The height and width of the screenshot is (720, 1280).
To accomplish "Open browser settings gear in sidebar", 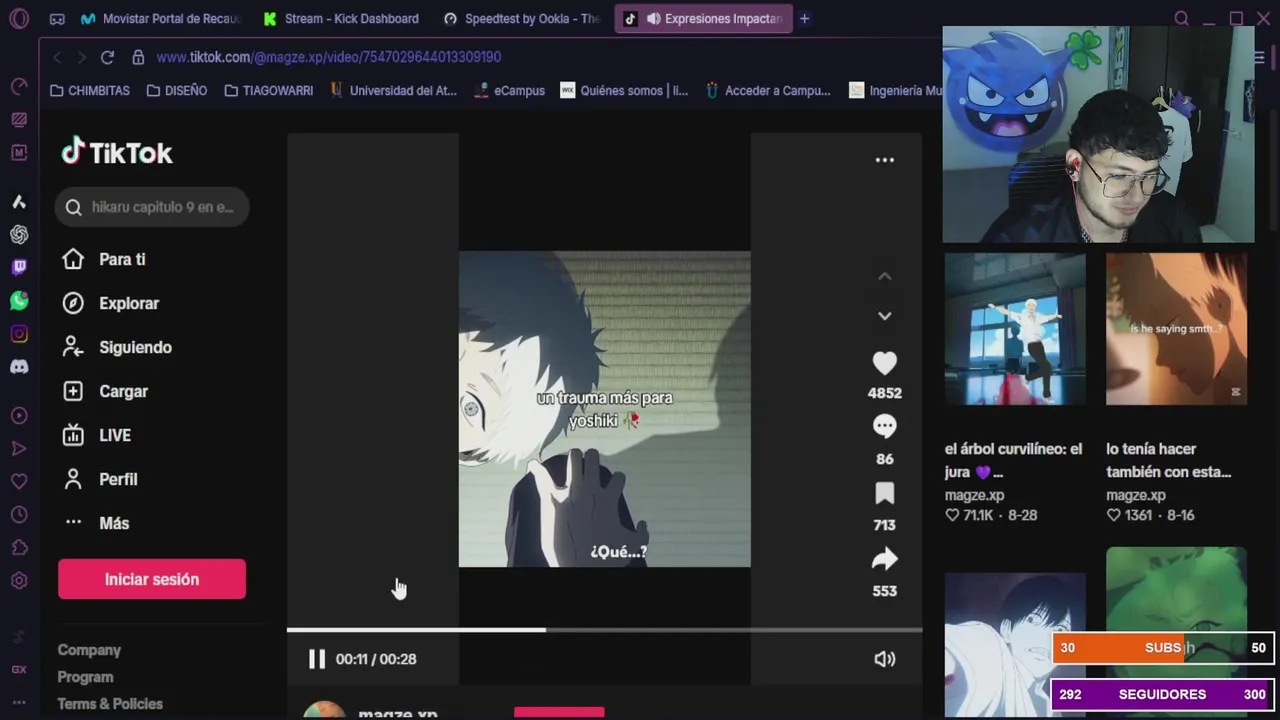I will (x=19, y=581).
